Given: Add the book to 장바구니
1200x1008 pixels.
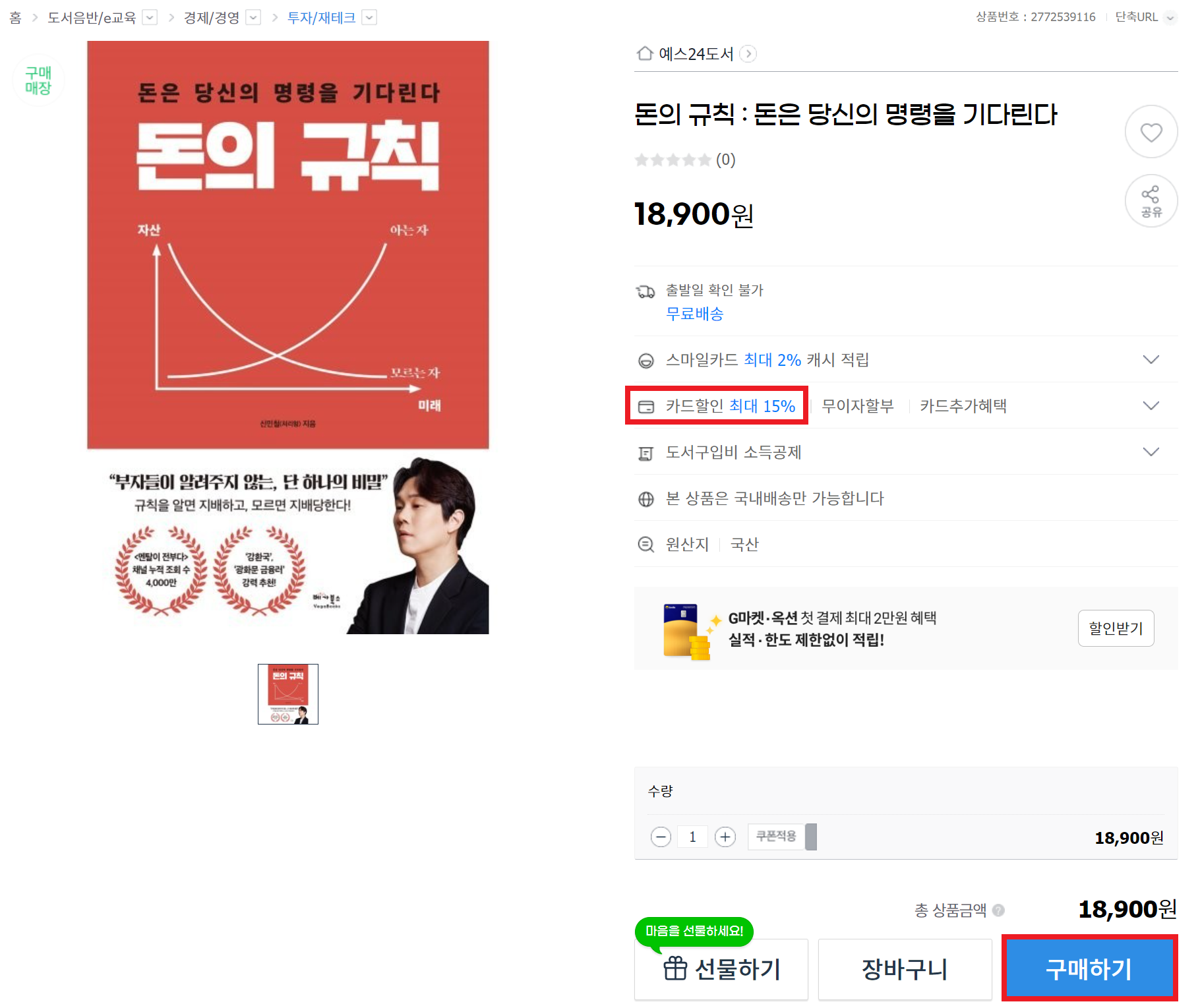Looking at the screenshot, I should pos(905,969).
